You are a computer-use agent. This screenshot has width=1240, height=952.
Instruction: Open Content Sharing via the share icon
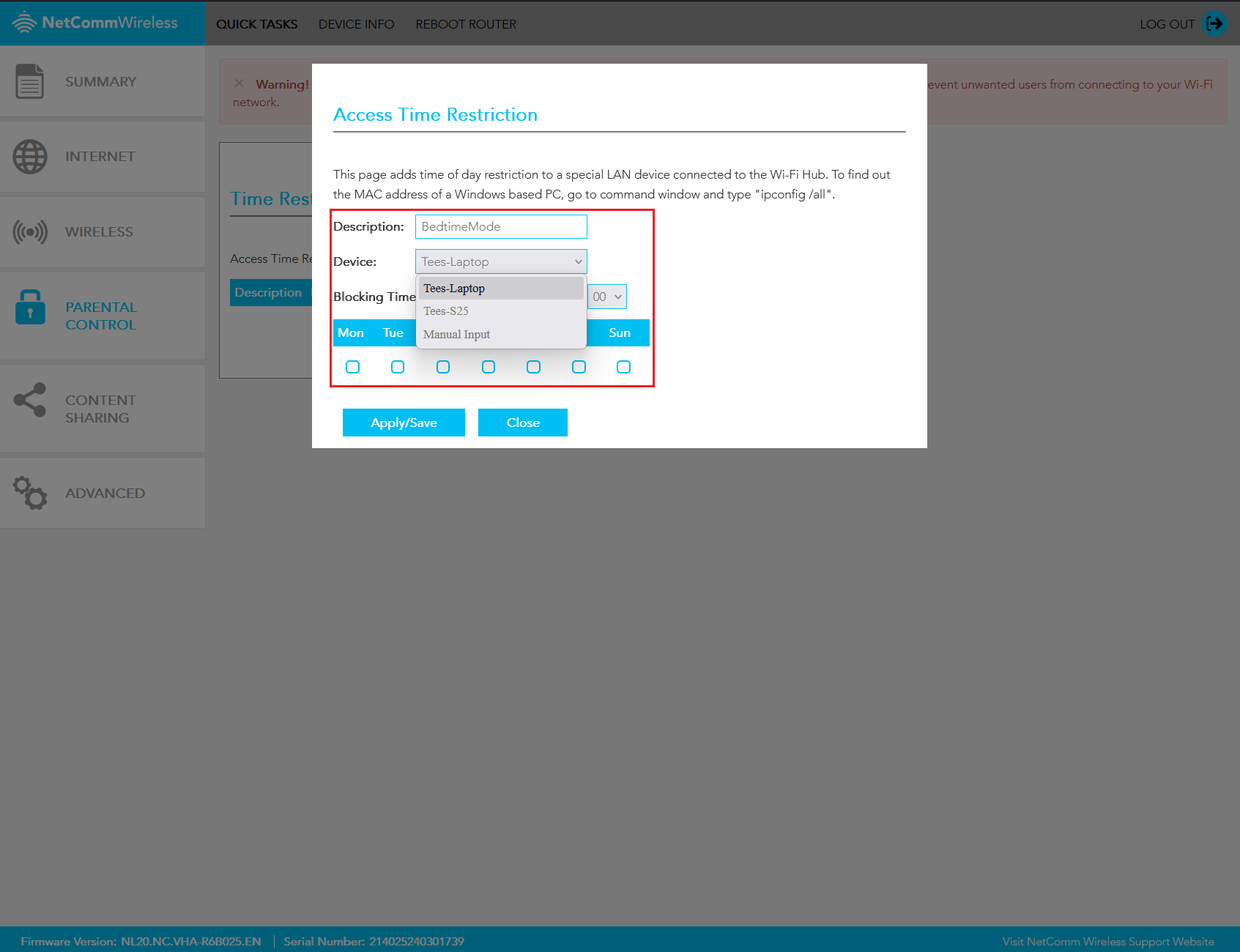[x=29, y=401]
